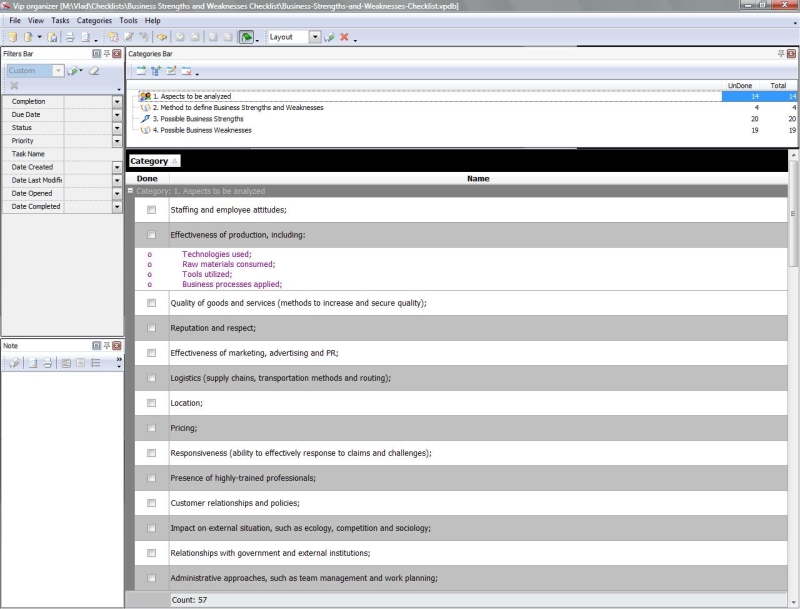Open the Due Date filter dropdown
Screen dimensions: 800x609
click(x=117, y=115)
